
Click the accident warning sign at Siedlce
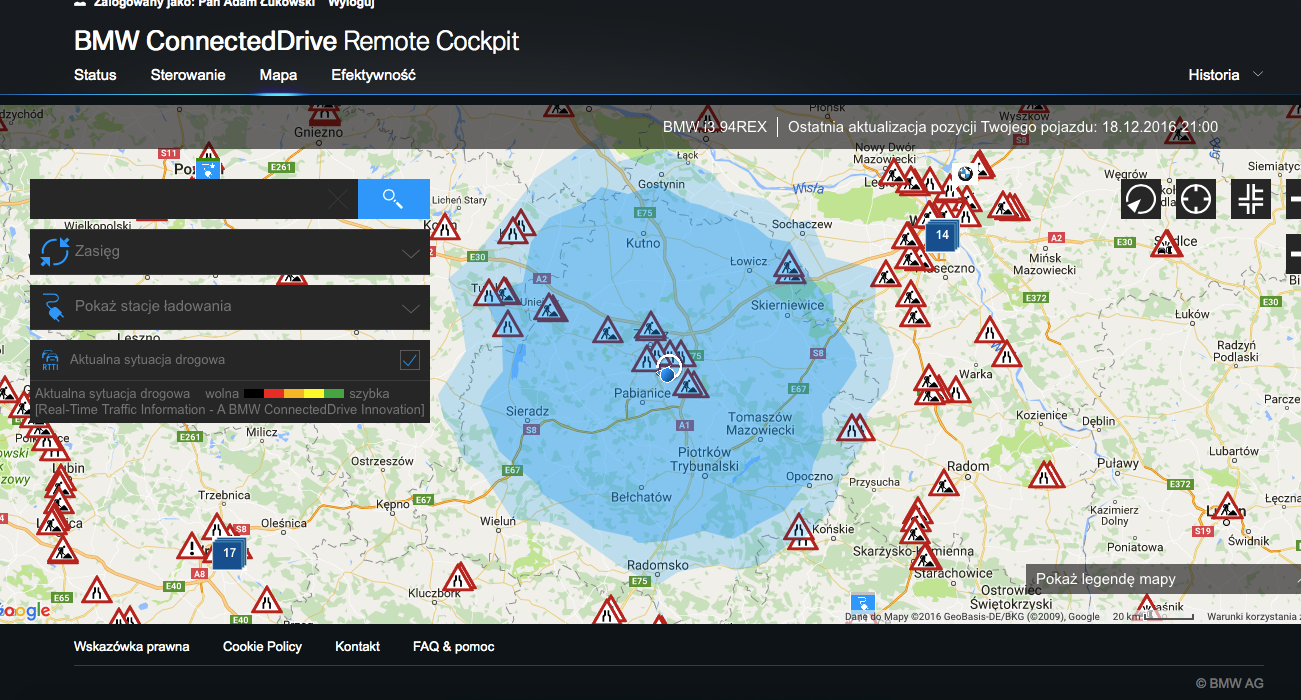pyautogui.click(x=1167, y=243)
